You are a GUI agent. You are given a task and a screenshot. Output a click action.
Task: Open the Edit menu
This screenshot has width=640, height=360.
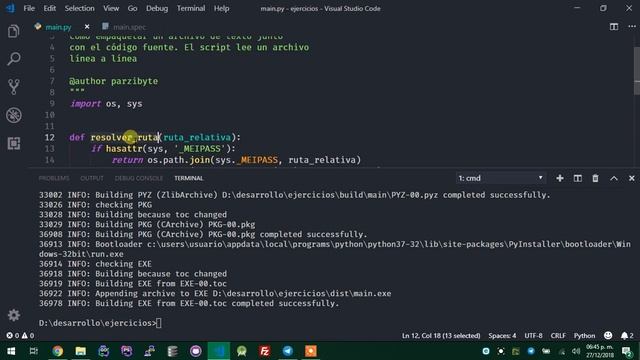[49, 8]
